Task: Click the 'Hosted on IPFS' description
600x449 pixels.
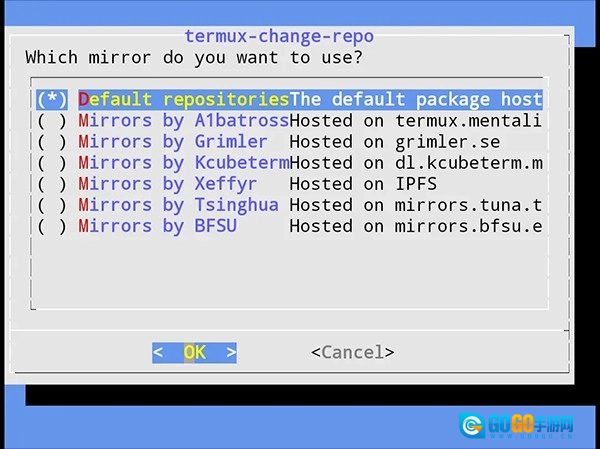Action: pyautogui.click(x=363, y=184)
